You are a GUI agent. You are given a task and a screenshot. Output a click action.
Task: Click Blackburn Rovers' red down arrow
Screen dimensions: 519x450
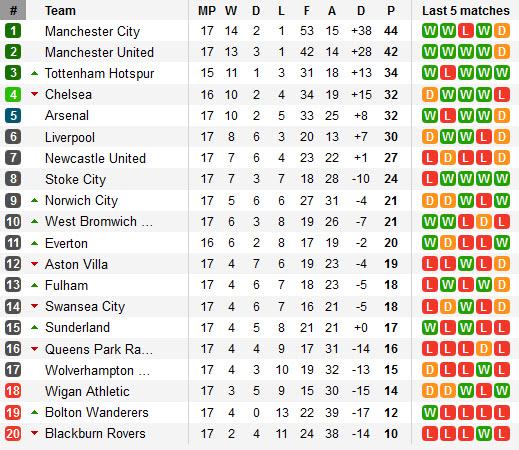(34, 433)
